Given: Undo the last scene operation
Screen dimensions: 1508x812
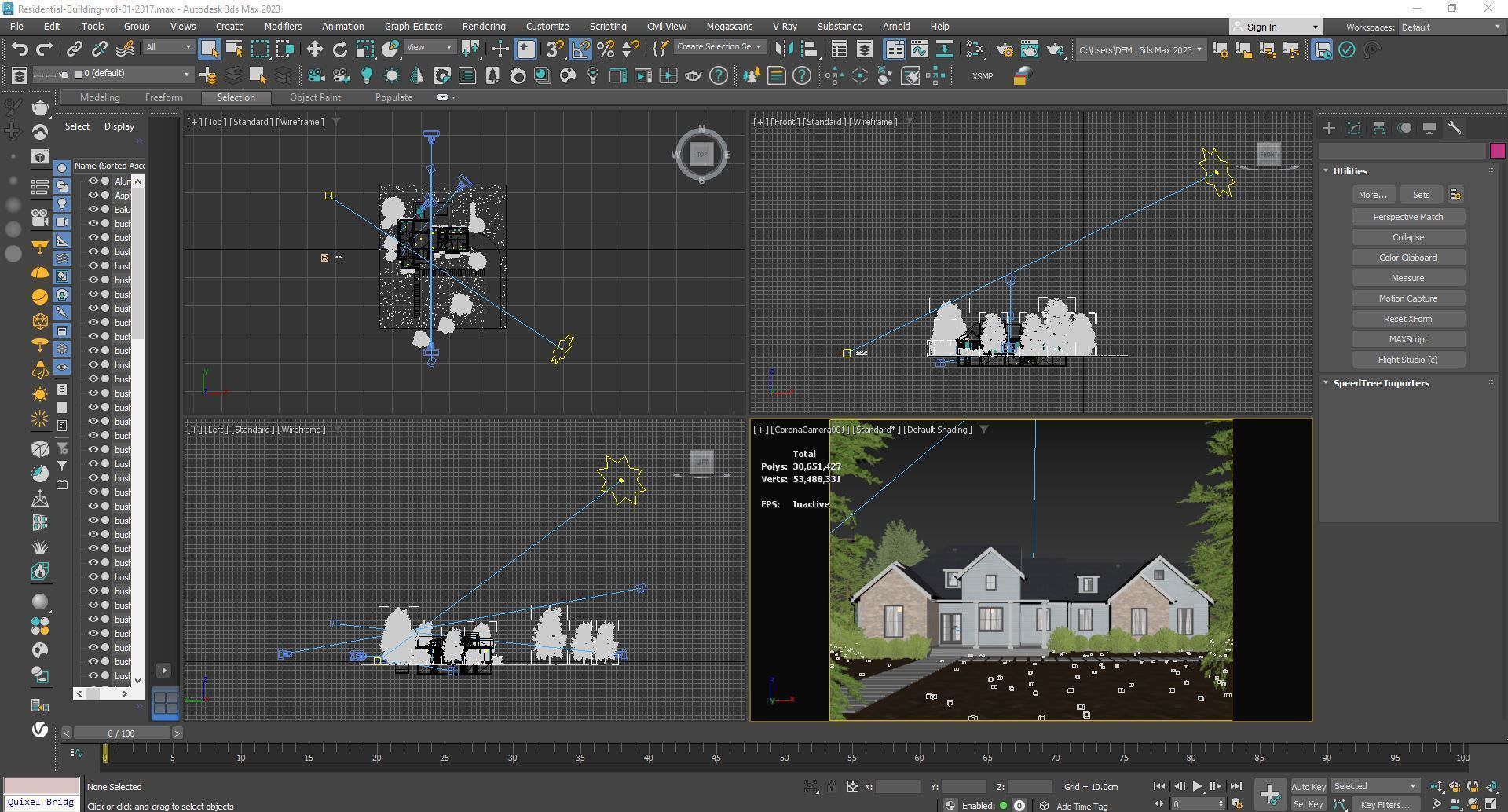Looking at the screenshot, I should tap(20, 49).
